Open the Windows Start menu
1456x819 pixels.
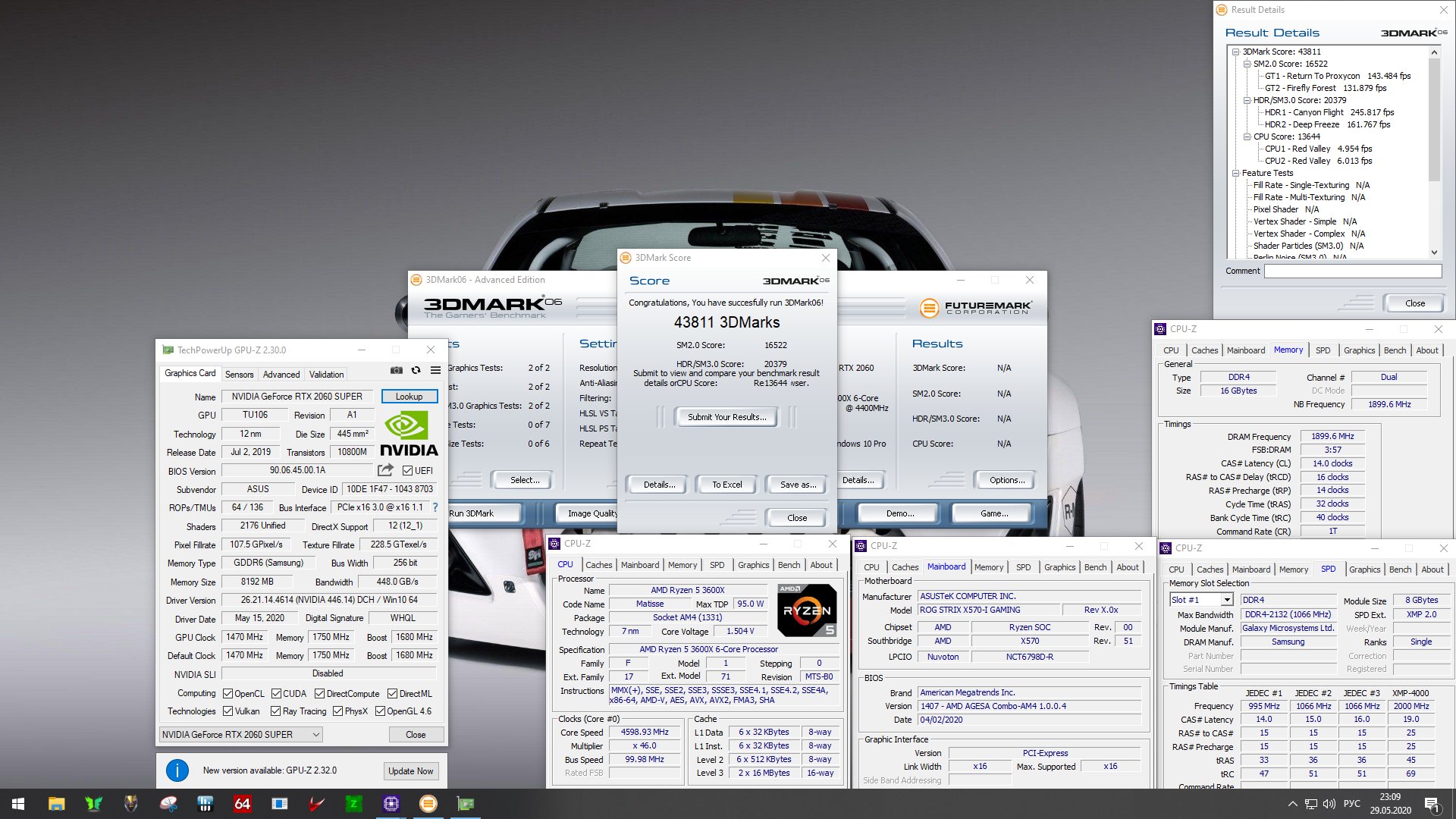tap(18, 804)
